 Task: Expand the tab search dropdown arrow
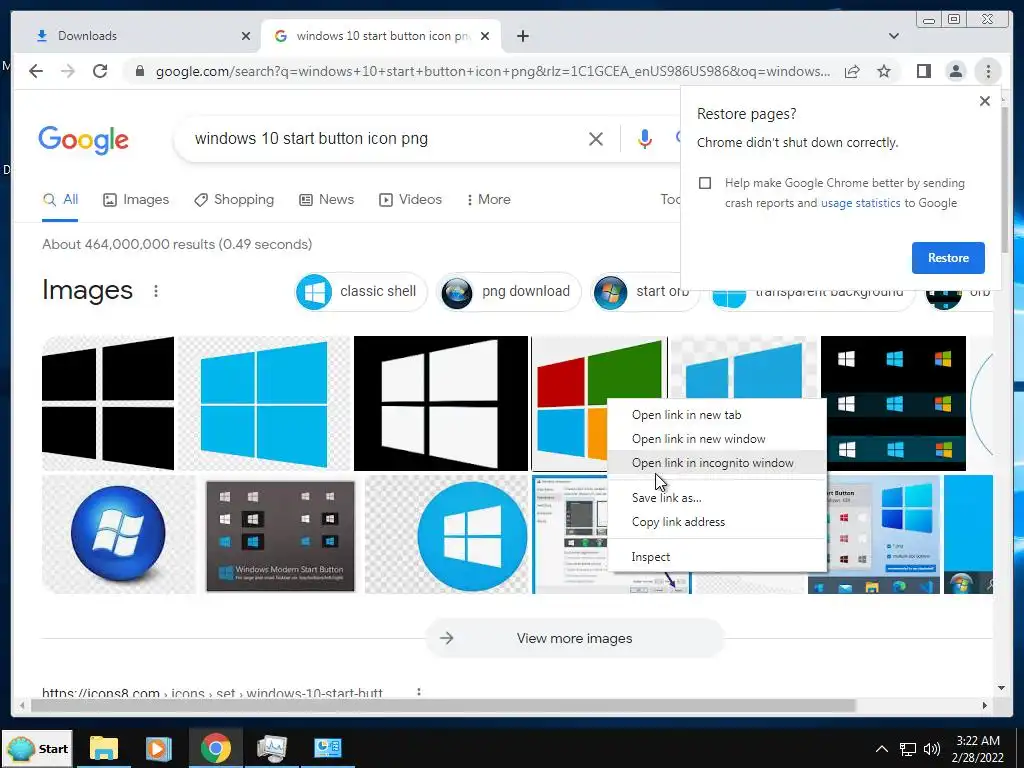click(893, 36)
